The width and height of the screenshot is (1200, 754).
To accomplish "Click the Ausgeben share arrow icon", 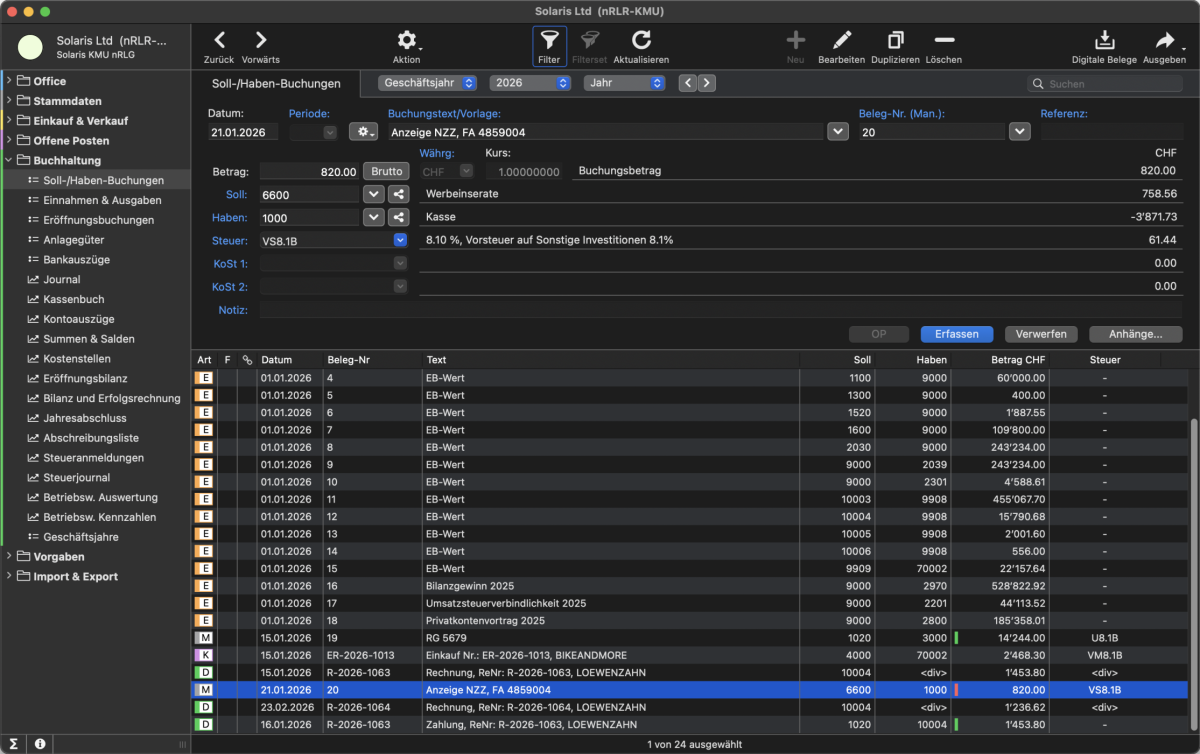I will coord(1164,41).
